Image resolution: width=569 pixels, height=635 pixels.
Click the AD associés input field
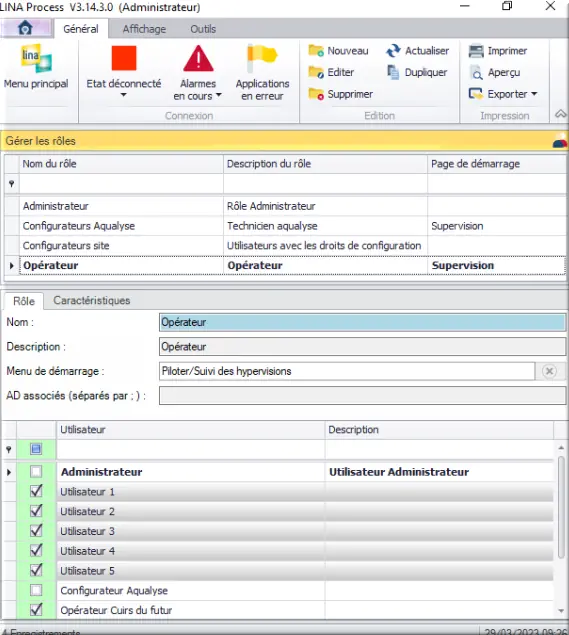pos(362,396)
